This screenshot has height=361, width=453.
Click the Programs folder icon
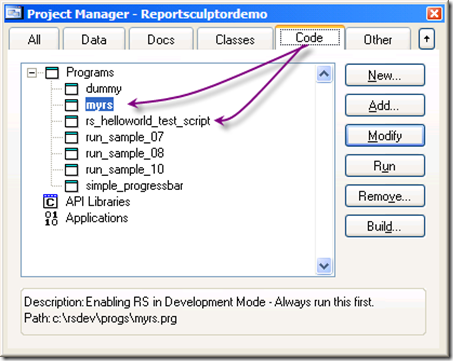point(52,73)
